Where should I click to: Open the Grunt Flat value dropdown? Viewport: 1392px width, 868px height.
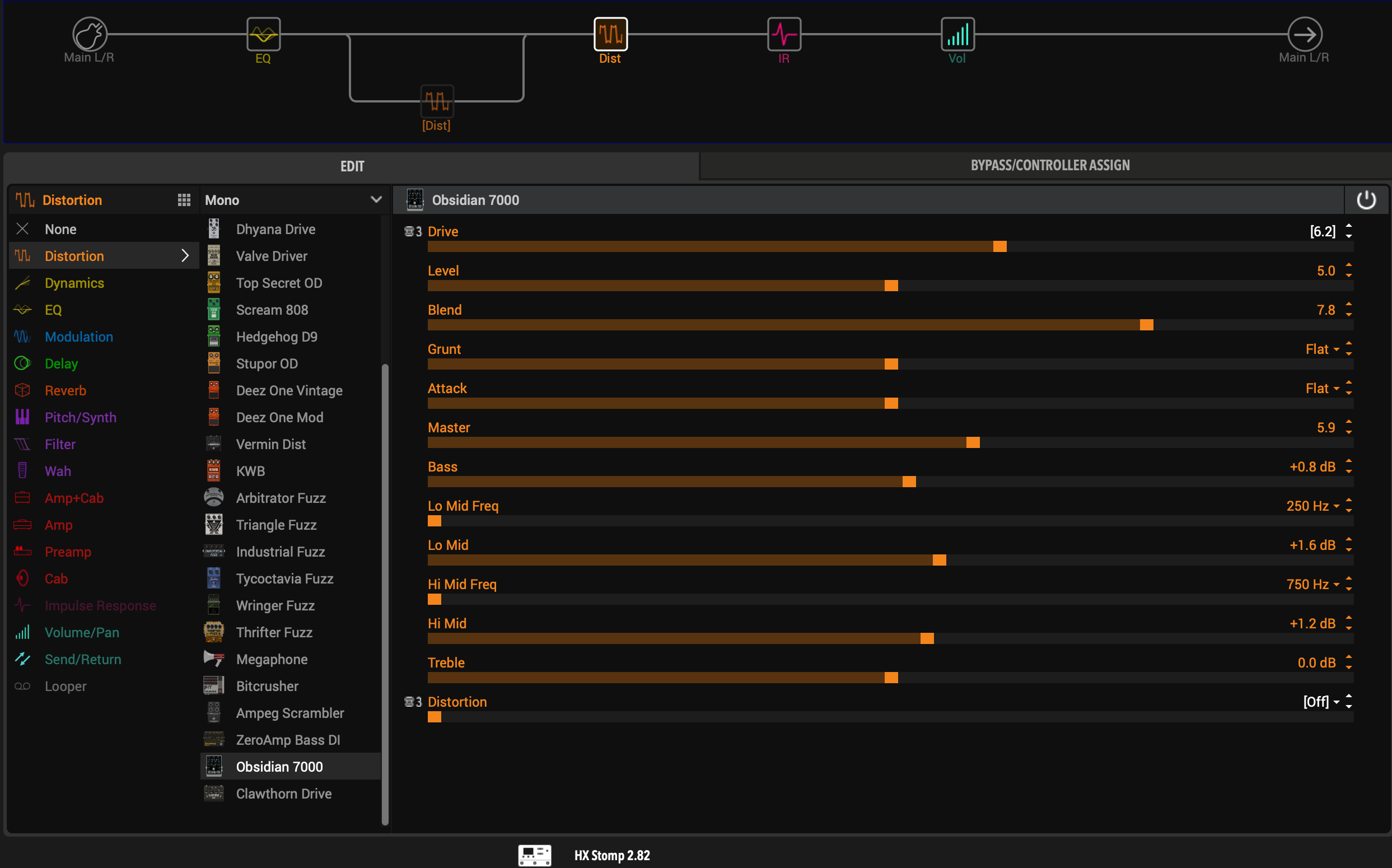click(x=1322, y=349)
